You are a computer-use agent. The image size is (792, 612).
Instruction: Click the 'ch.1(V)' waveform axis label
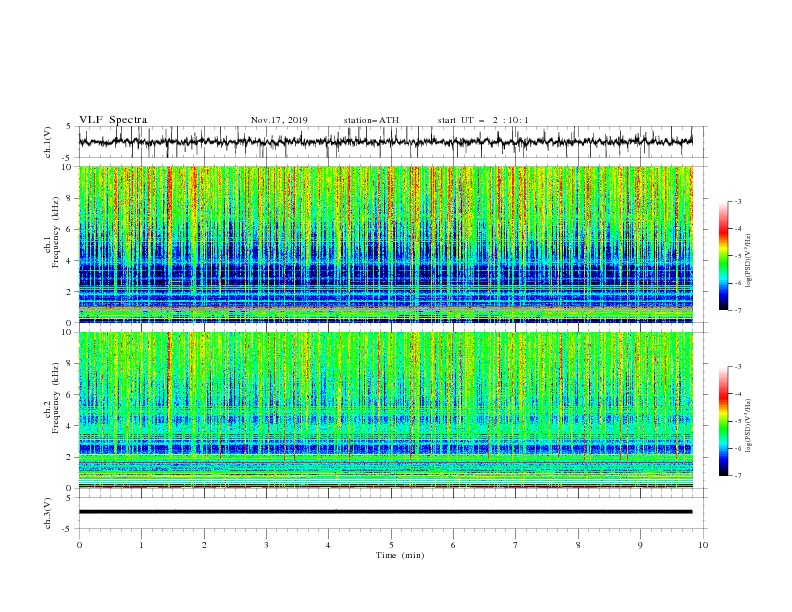point(48,142)
